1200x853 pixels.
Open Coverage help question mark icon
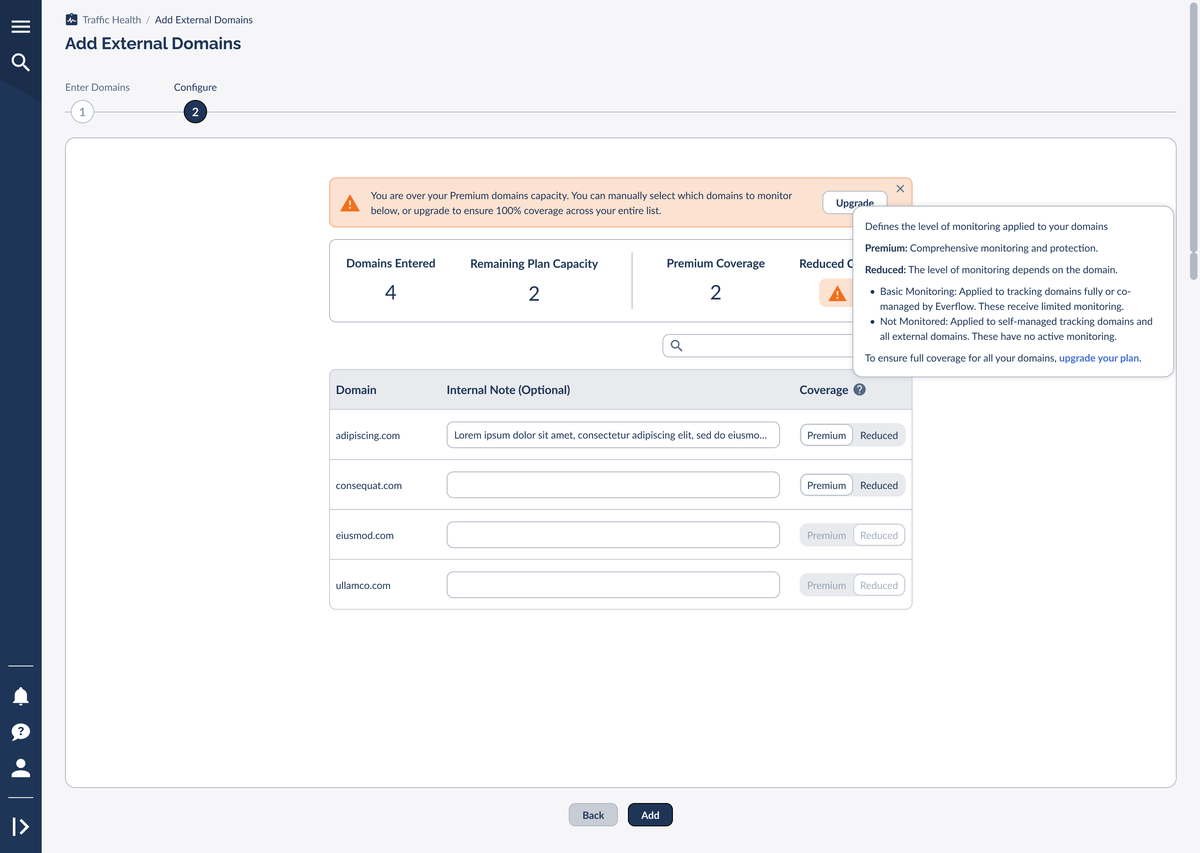[859, 390]
